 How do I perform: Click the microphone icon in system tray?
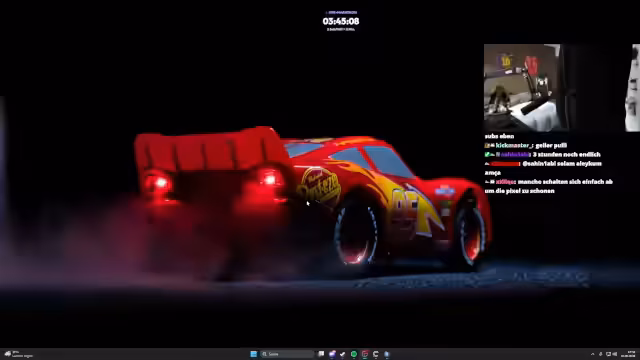600,354
